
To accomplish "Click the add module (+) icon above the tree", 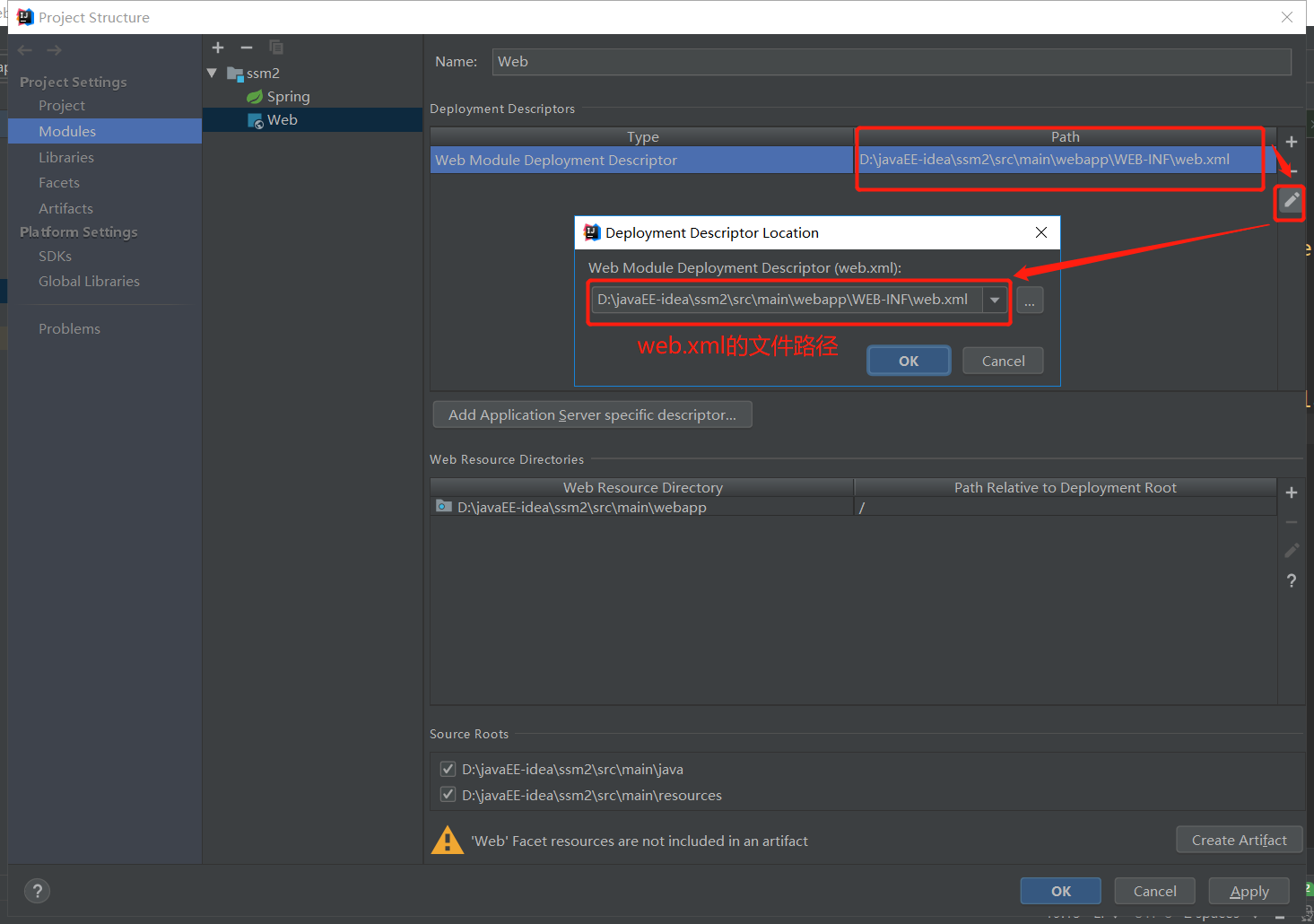I will pyautogui.click(x=218, y=48).
